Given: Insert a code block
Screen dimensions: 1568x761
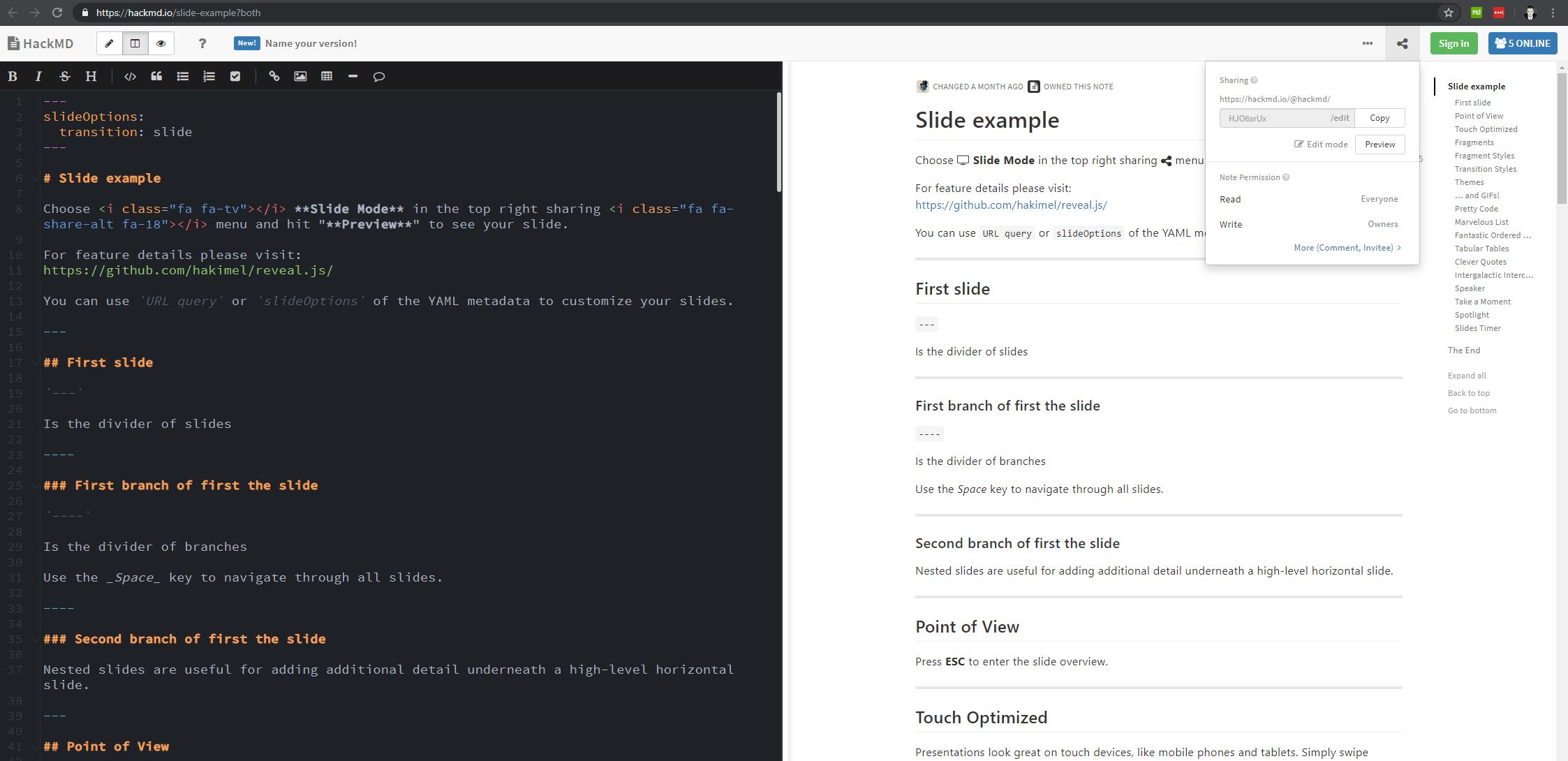Looking at the screenshot, I should point(129,76).
